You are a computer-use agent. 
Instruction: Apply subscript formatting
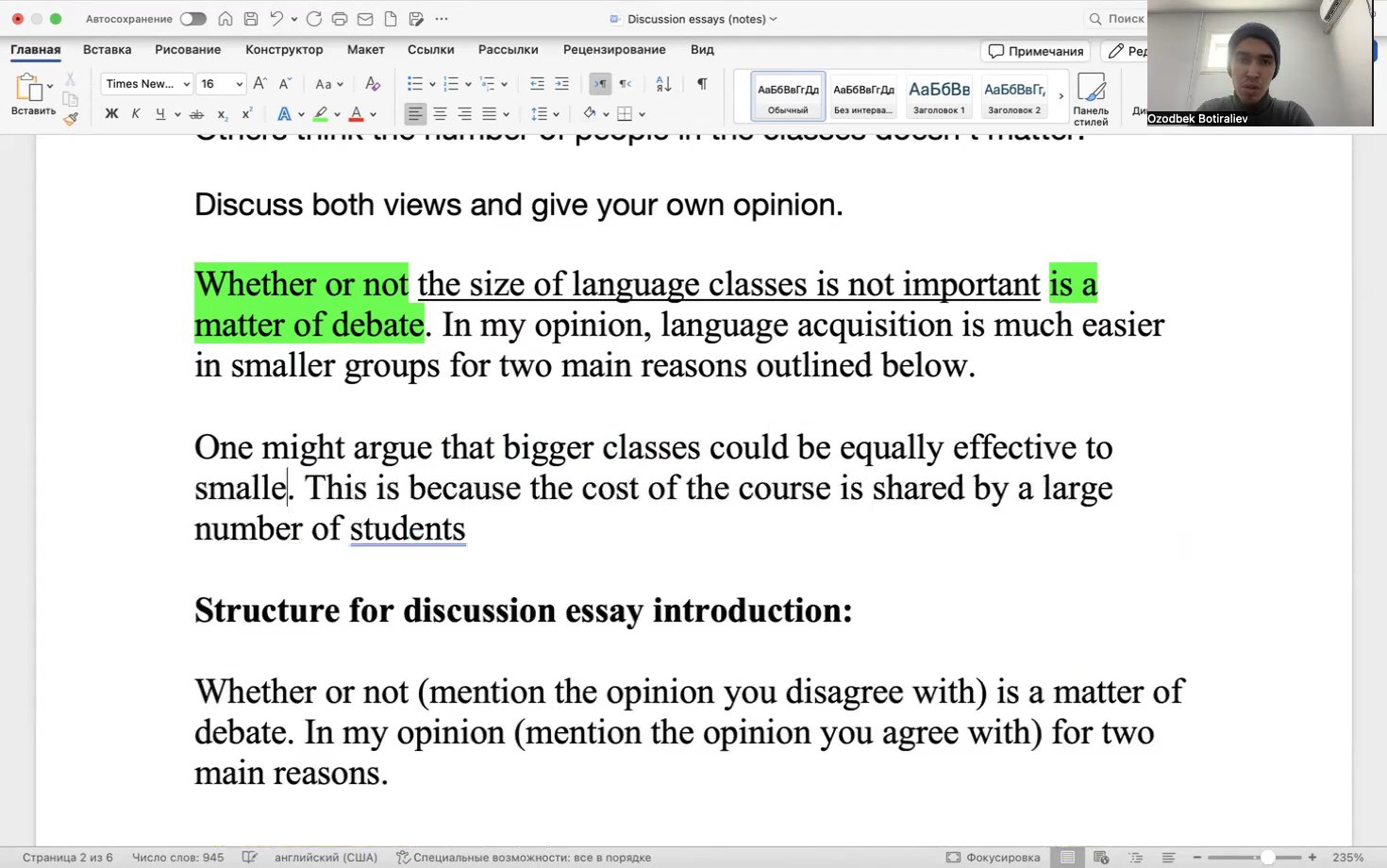coord(223,114)
